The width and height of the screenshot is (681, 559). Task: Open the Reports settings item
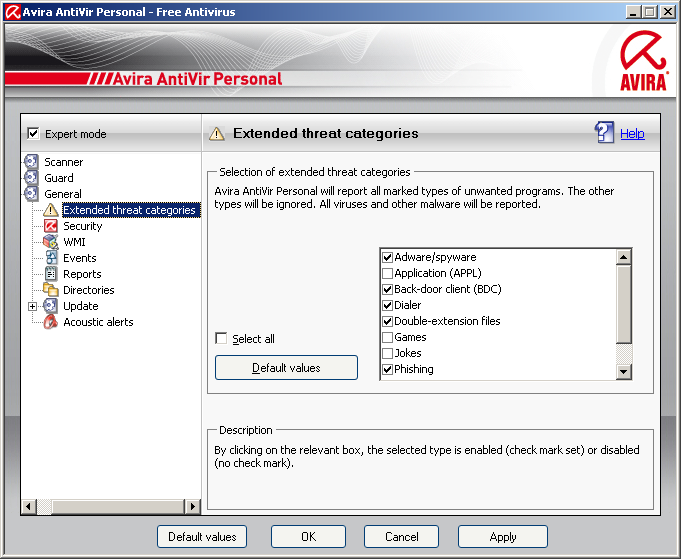pyautogui.click(x=82, y=274)
